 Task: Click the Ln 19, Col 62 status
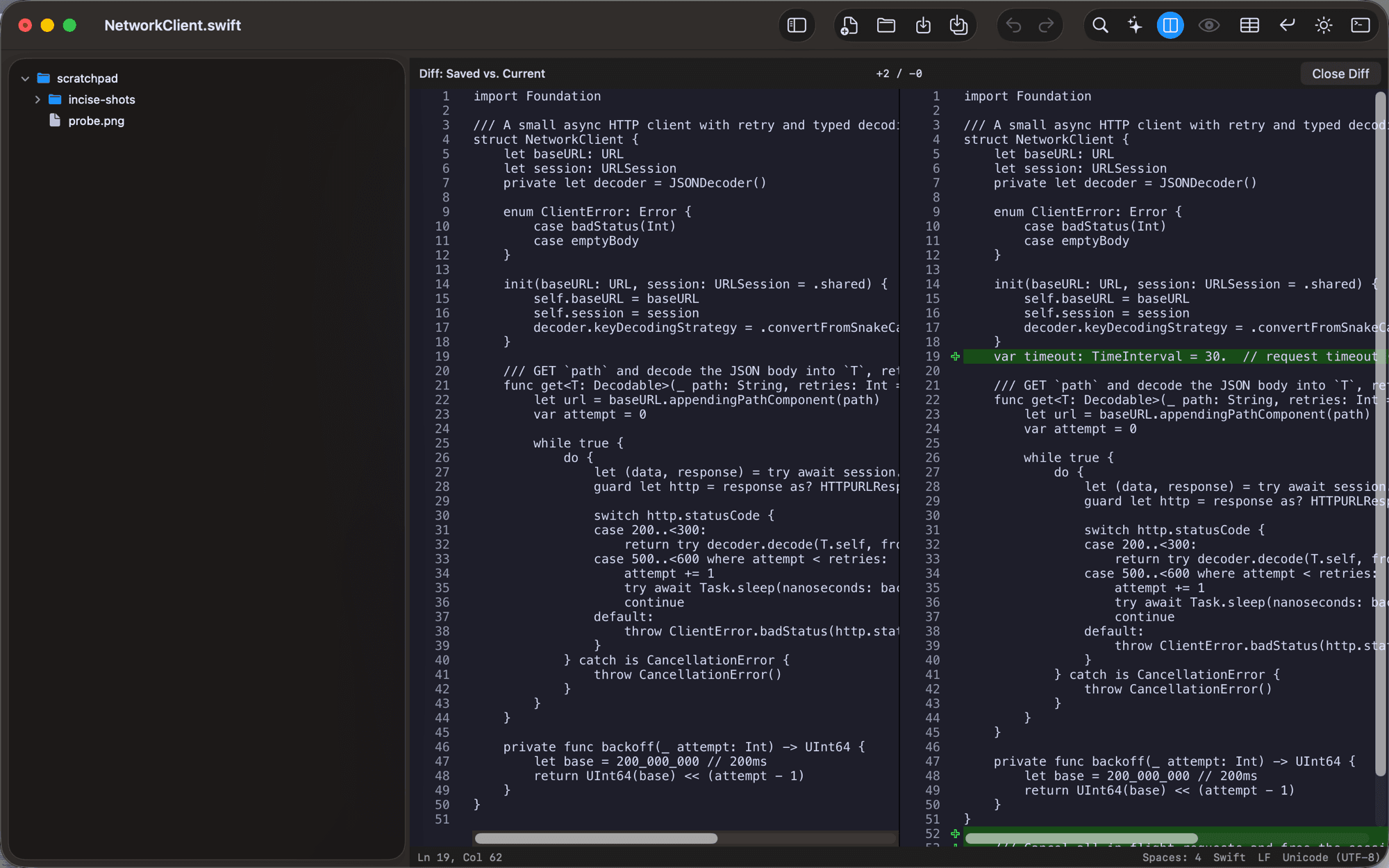(x=460, y=858)
